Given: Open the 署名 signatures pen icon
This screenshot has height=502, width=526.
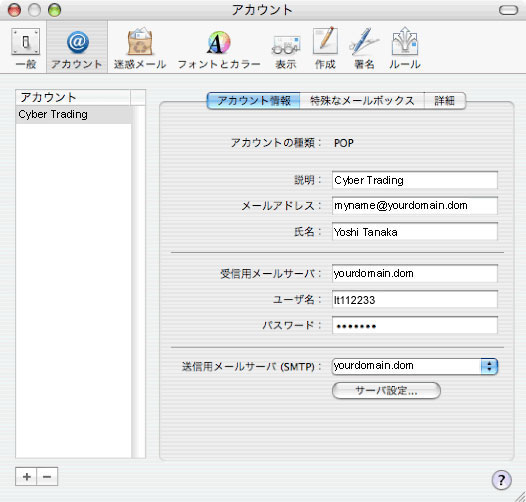Looking at the screenshot, I should tap(364, 49).
